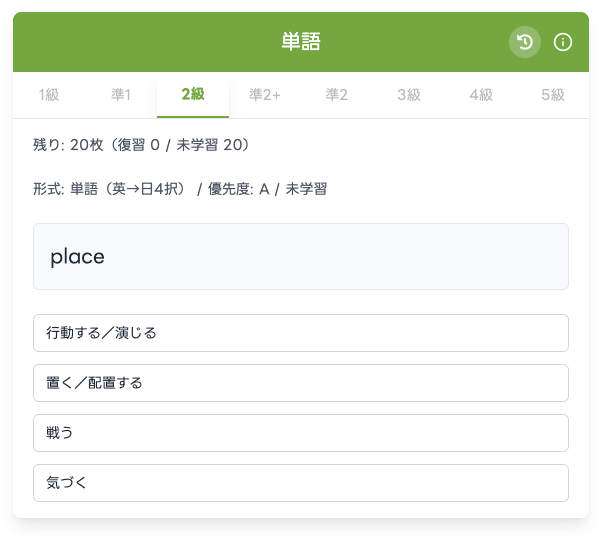607x536 pixels.
Task: Click the info icon in header
Action: coord(563,42)
